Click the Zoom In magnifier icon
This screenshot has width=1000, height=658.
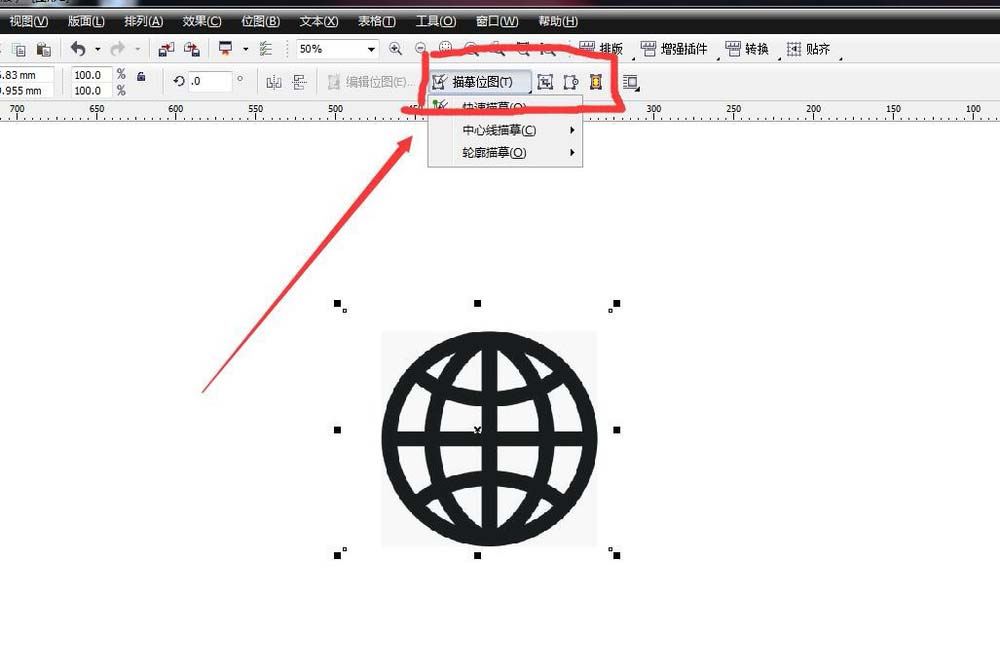(395, 48)
